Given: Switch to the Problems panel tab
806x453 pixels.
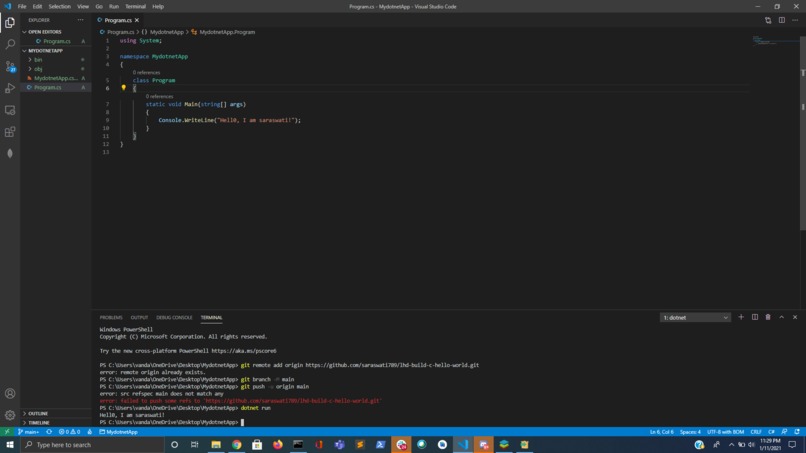Looking at the screenshot, I should tap(111, 318).
